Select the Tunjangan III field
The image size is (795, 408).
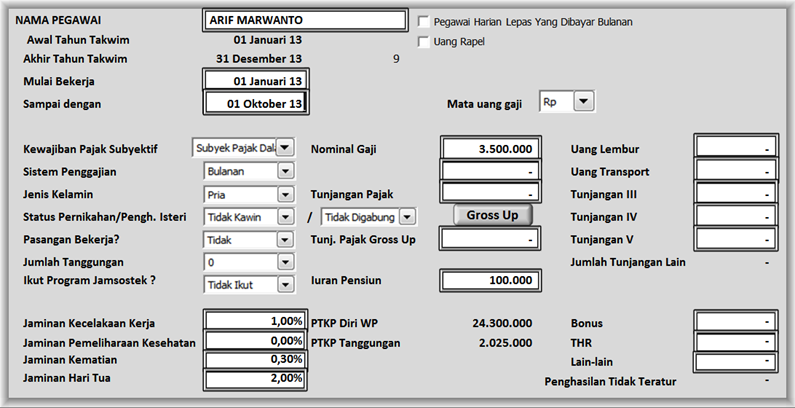(x=736, y=193)
